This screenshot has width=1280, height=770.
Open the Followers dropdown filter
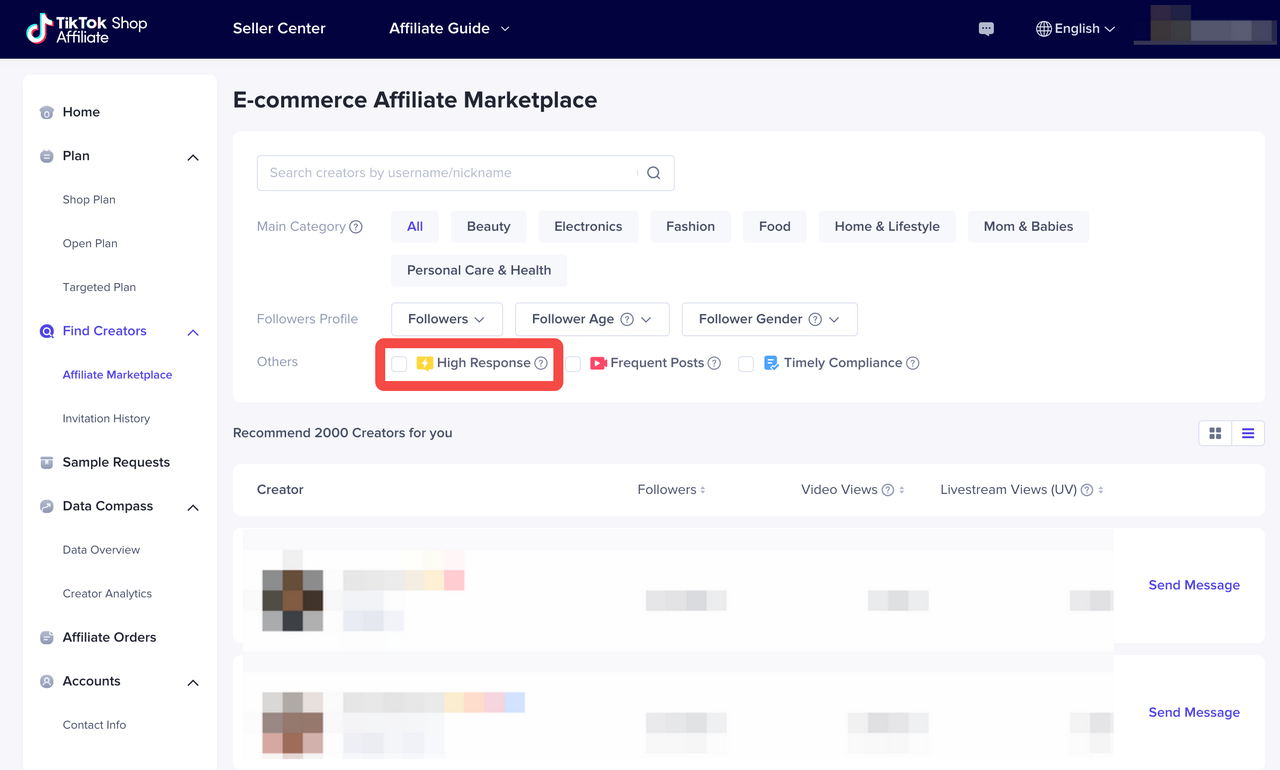446,319
